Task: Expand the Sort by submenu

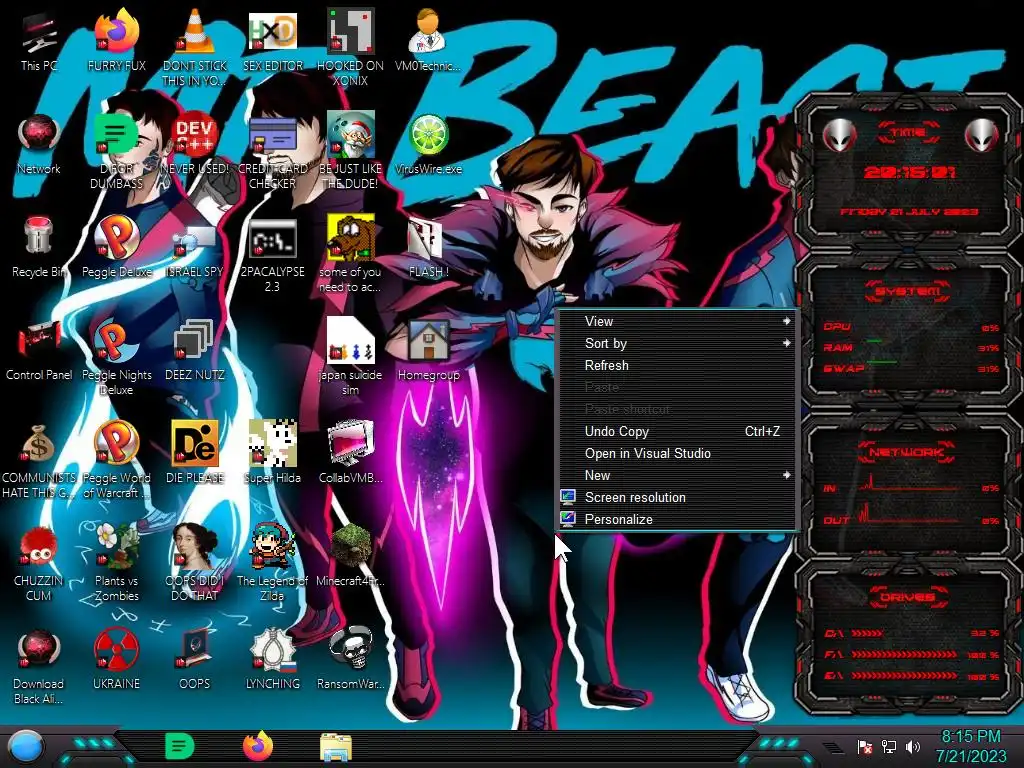Action: 677,344
